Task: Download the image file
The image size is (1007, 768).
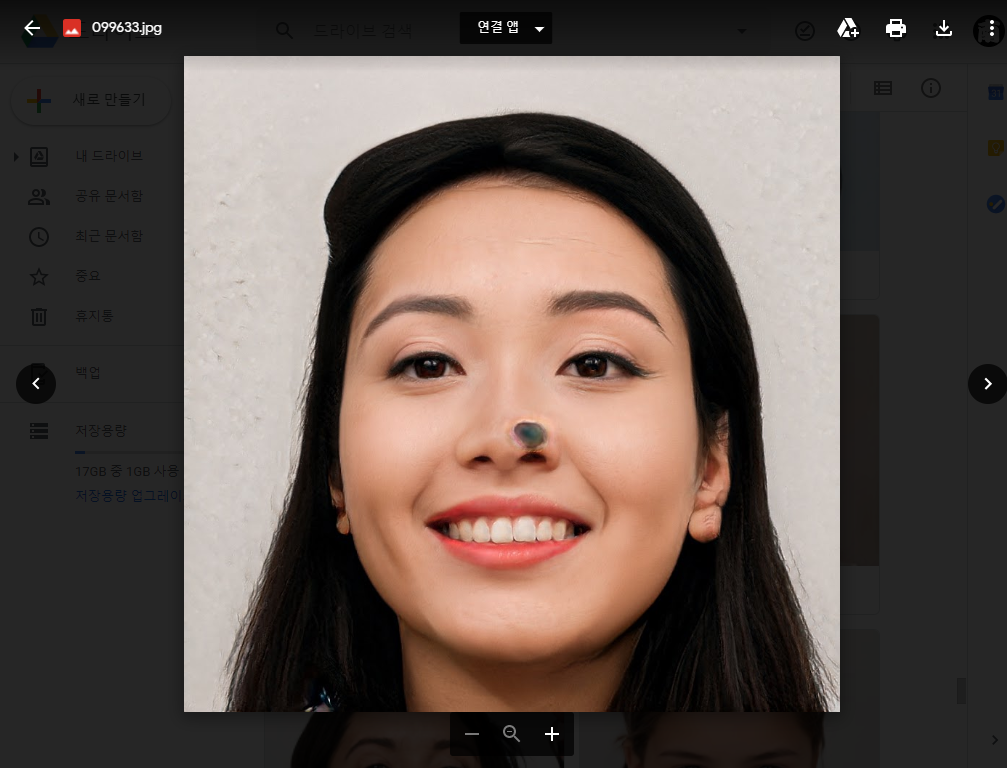Action: (x=943, y=28)
